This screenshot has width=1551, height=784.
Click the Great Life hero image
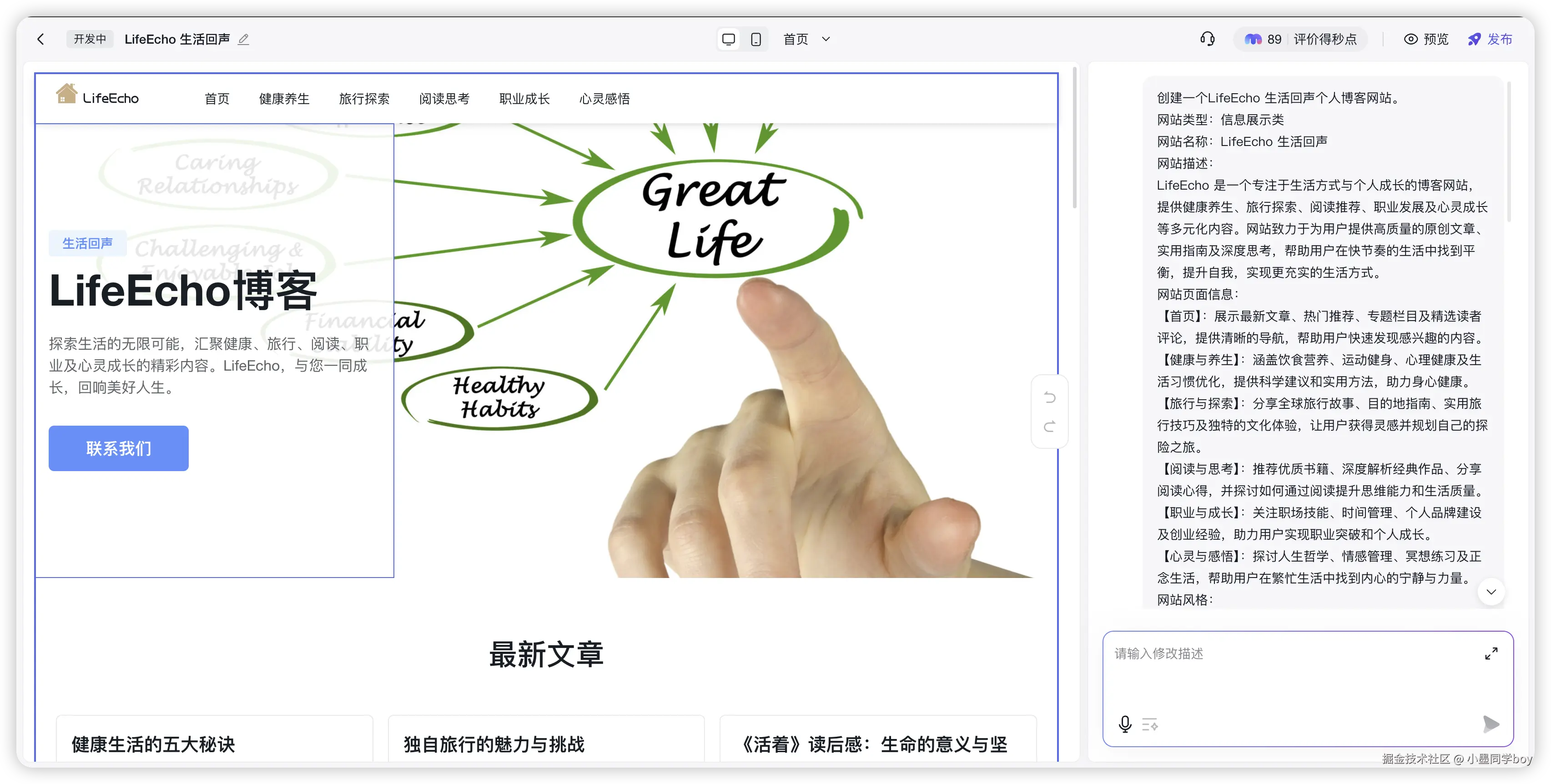pos(726,351)
